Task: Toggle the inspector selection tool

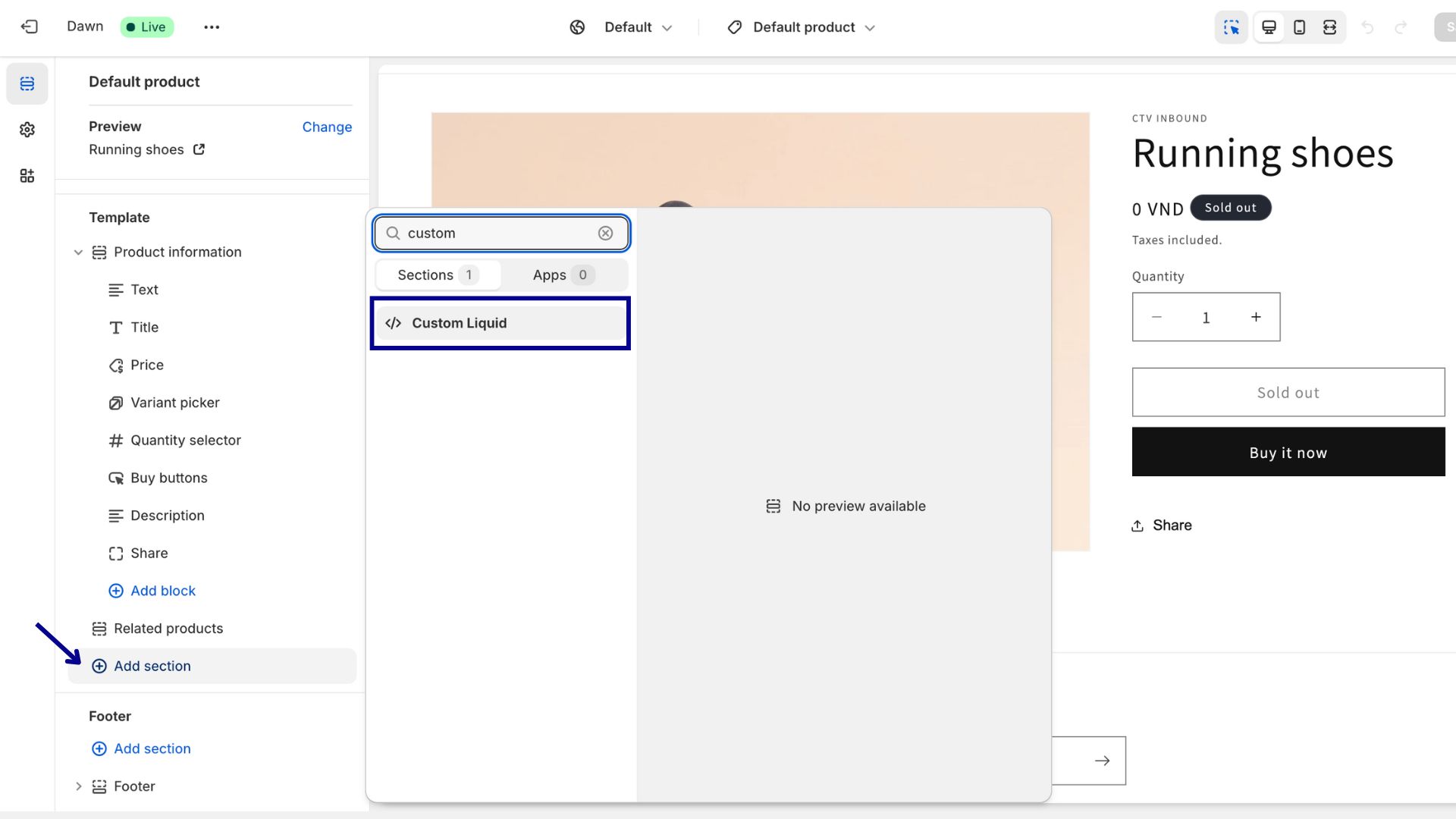Action: coord(1231,27)
